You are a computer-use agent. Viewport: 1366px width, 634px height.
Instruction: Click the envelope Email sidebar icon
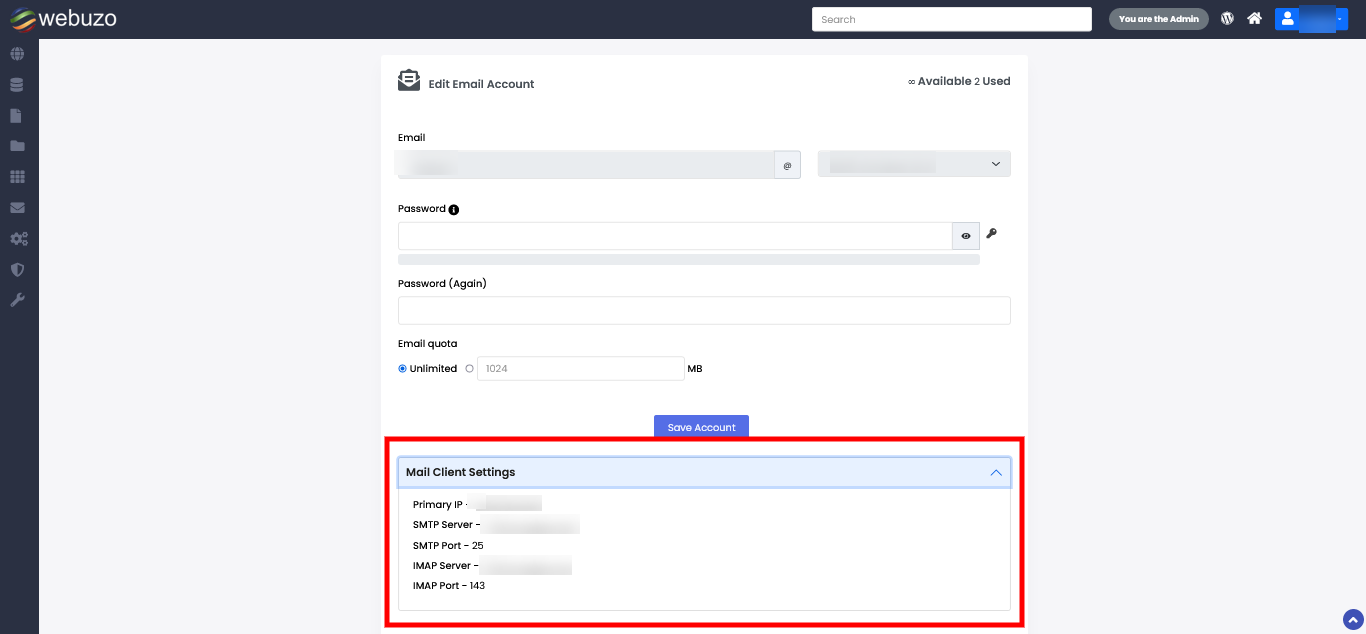[x=17, y=208]
